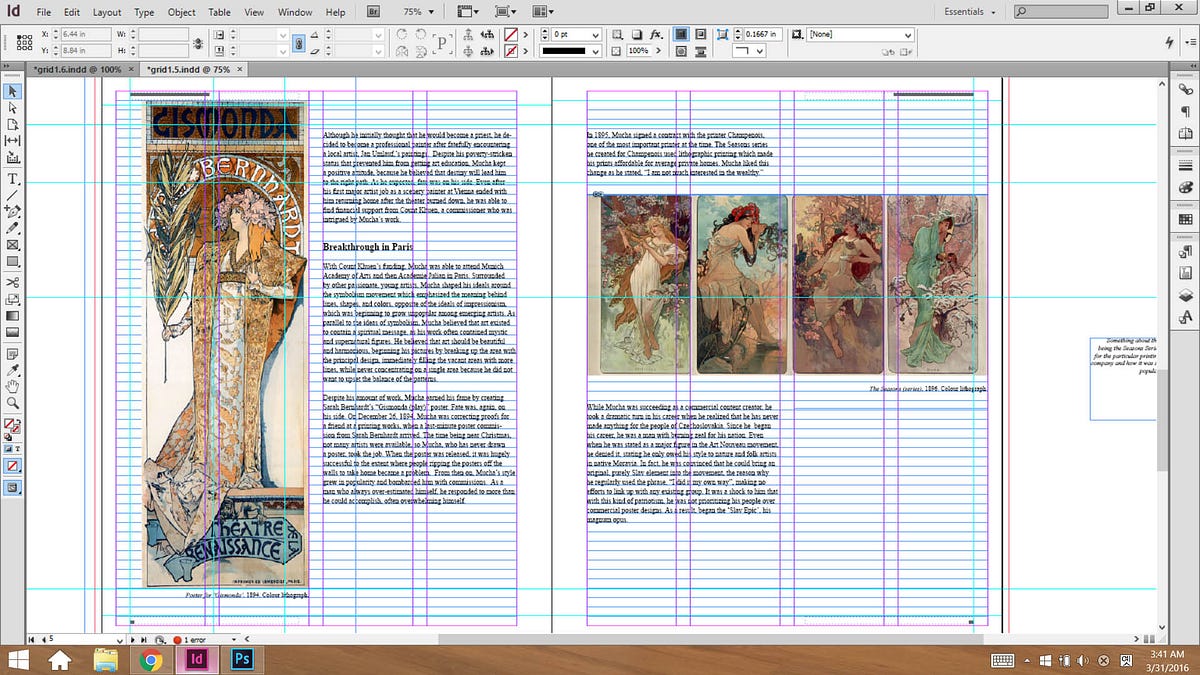The image size is (1200, 675).
Task: Choose the Hand tool
Action: click(x=13, y=386)
